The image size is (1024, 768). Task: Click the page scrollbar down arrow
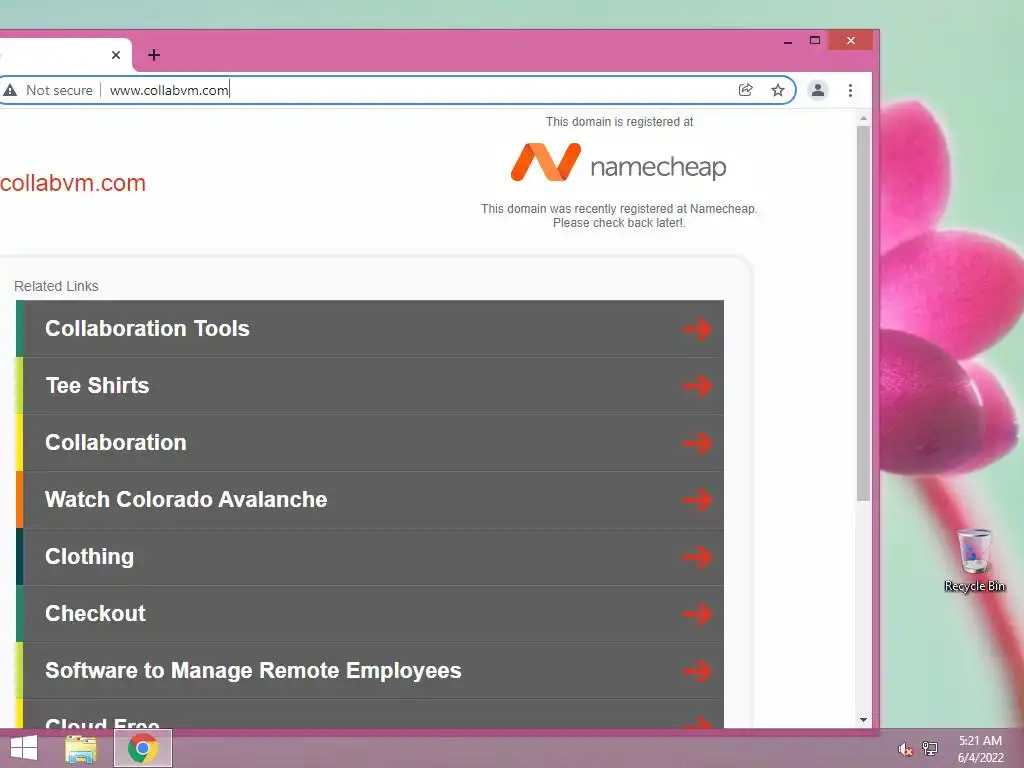click(863, 720)
